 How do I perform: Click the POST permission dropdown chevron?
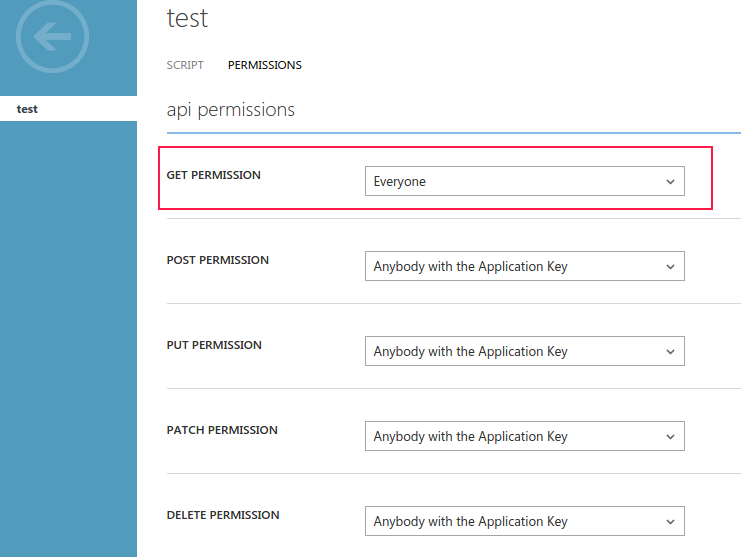click(x=670, y=267)
